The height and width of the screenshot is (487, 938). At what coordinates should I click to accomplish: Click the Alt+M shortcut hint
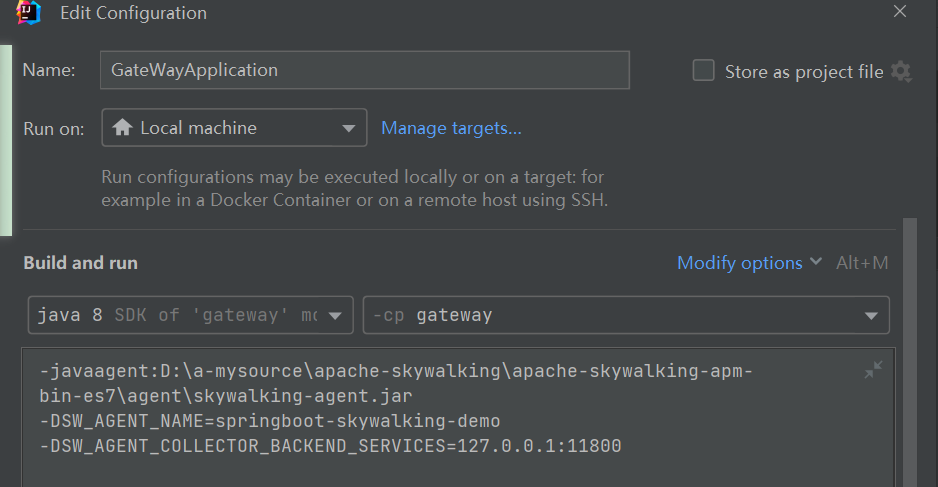tap(861, 263)
